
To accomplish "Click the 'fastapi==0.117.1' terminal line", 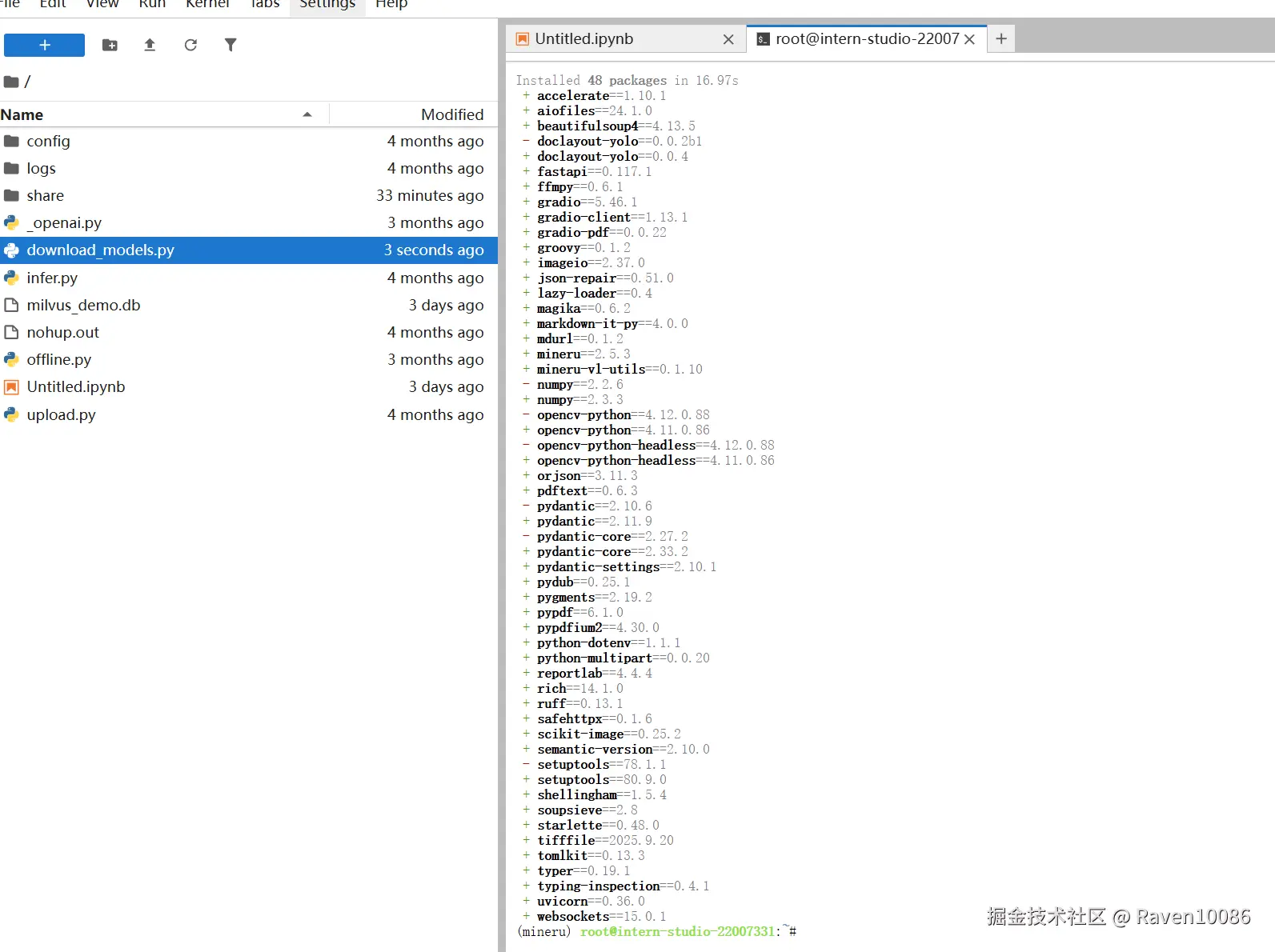I will click(x=587, y=172).
